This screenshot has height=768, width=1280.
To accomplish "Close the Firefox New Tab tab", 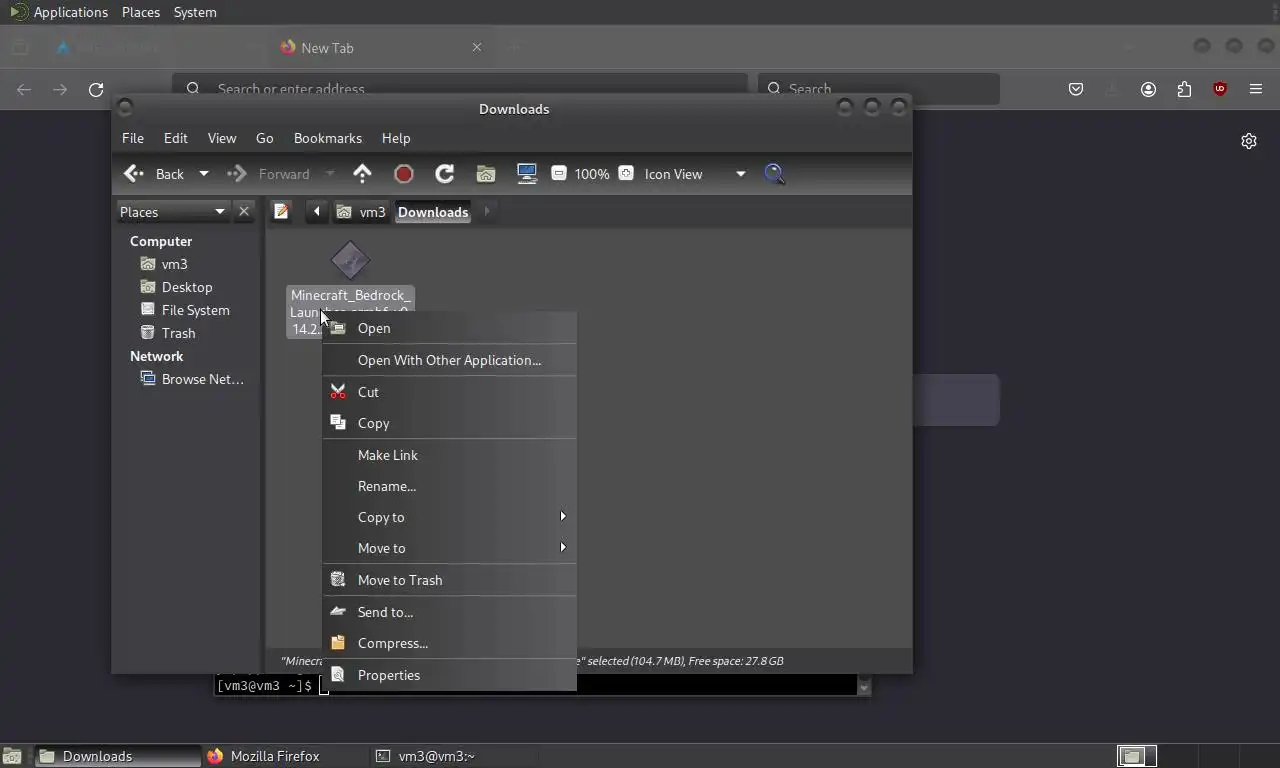I will coord(477,47).
